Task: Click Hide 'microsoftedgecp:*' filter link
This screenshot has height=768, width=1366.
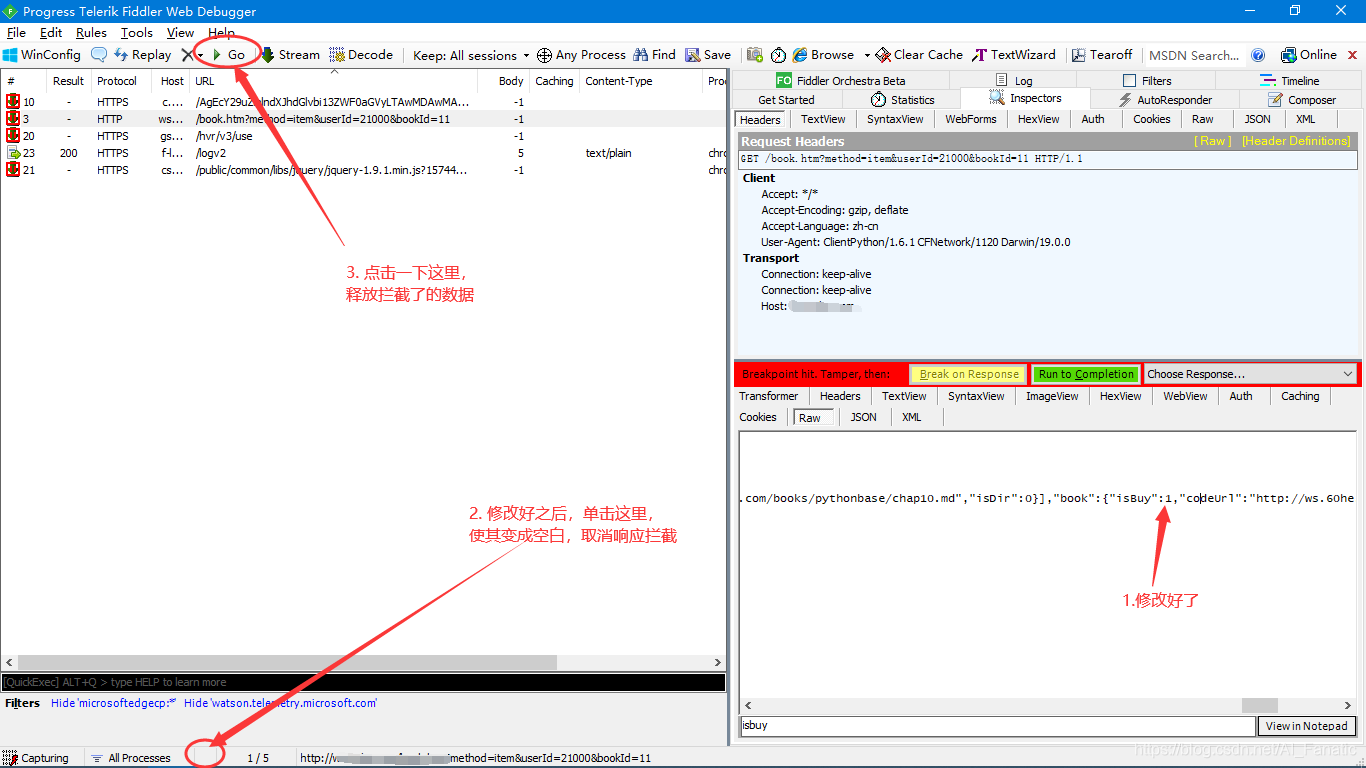Action: (x=113, y=703)
